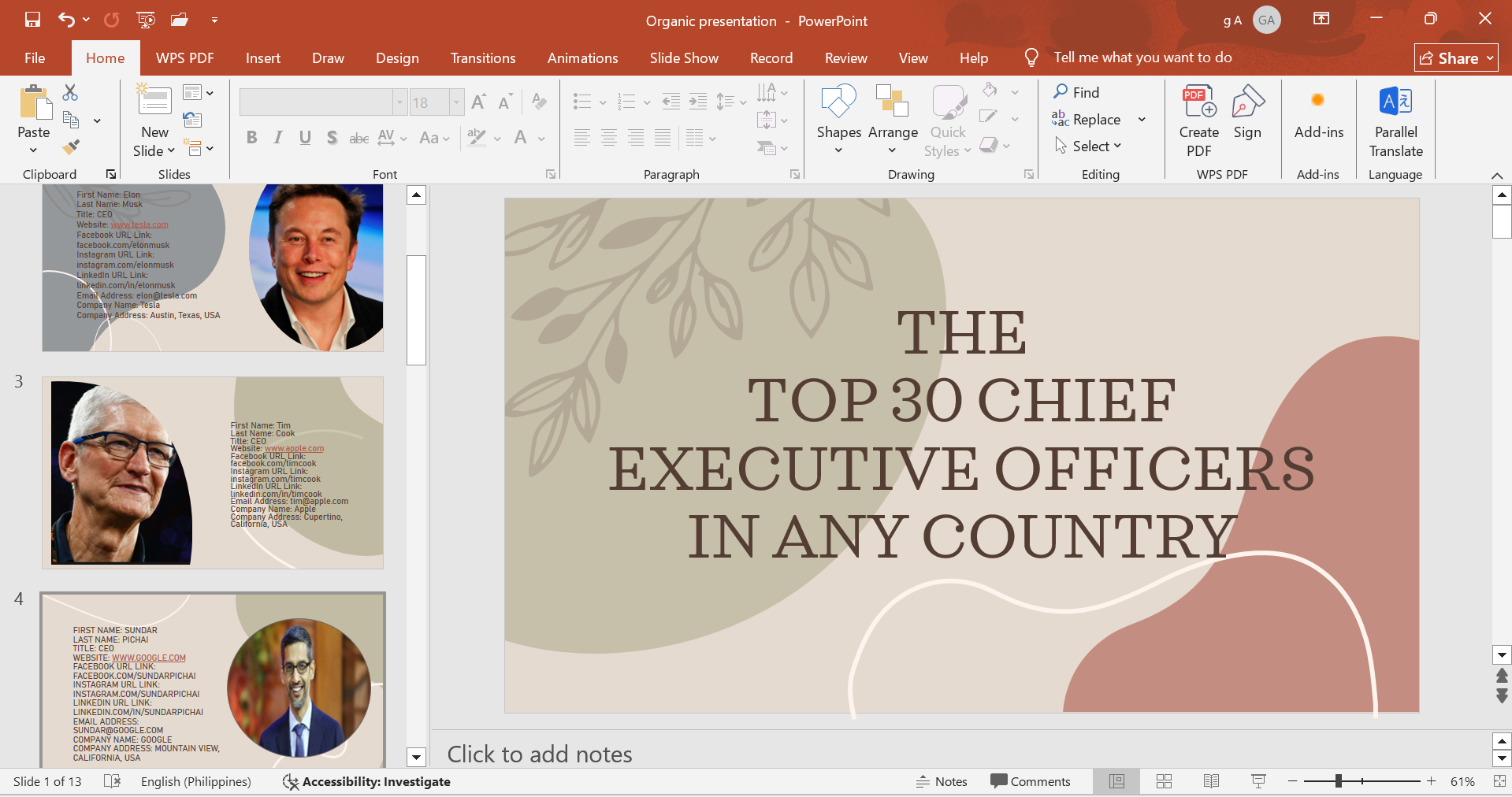The width and height of the screenshot is (1512, 797).
Task: Undo the last action
Action: 66,20
